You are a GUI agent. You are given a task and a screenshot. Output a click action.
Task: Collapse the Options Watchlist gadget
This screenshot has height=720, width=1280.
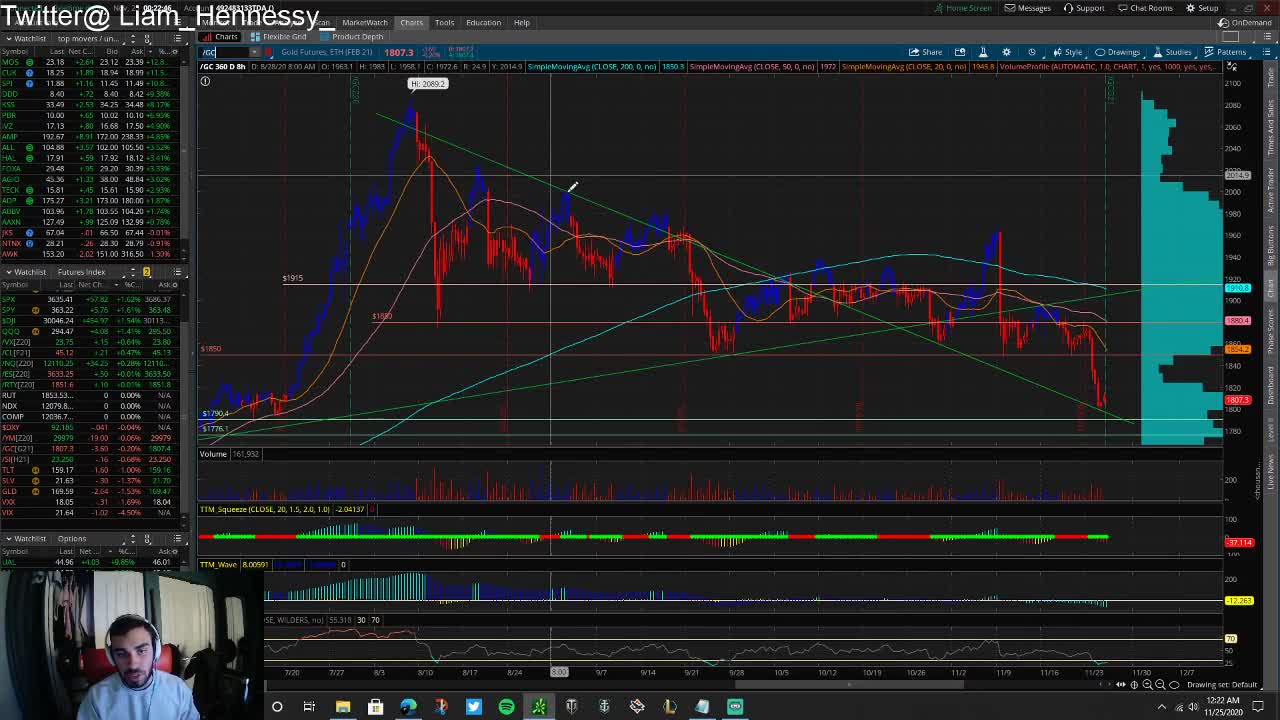click(7, 538)
